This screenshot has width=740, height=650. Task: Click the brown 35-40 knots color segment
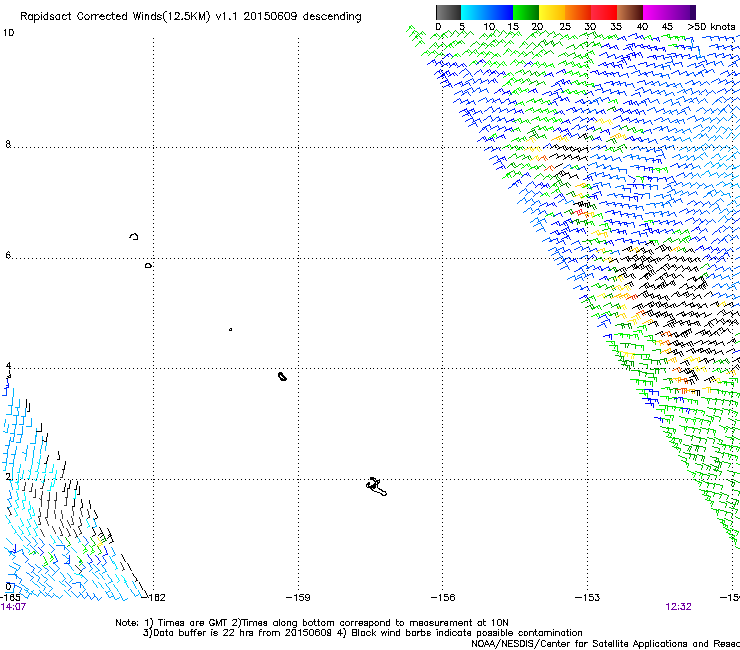point(630,12)
